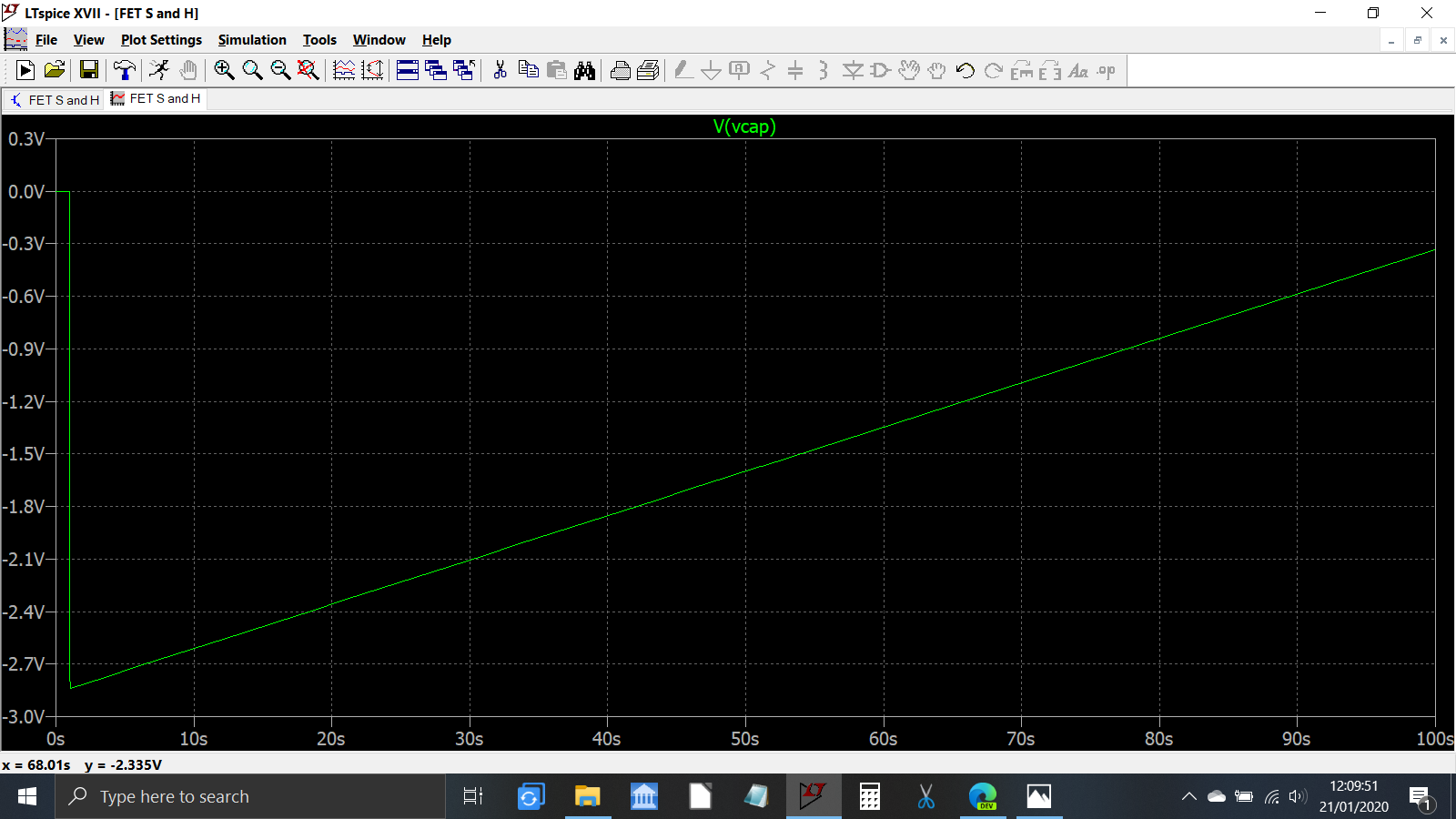Open the notification center icon
1456x819 pixels.
(1421, 798)
